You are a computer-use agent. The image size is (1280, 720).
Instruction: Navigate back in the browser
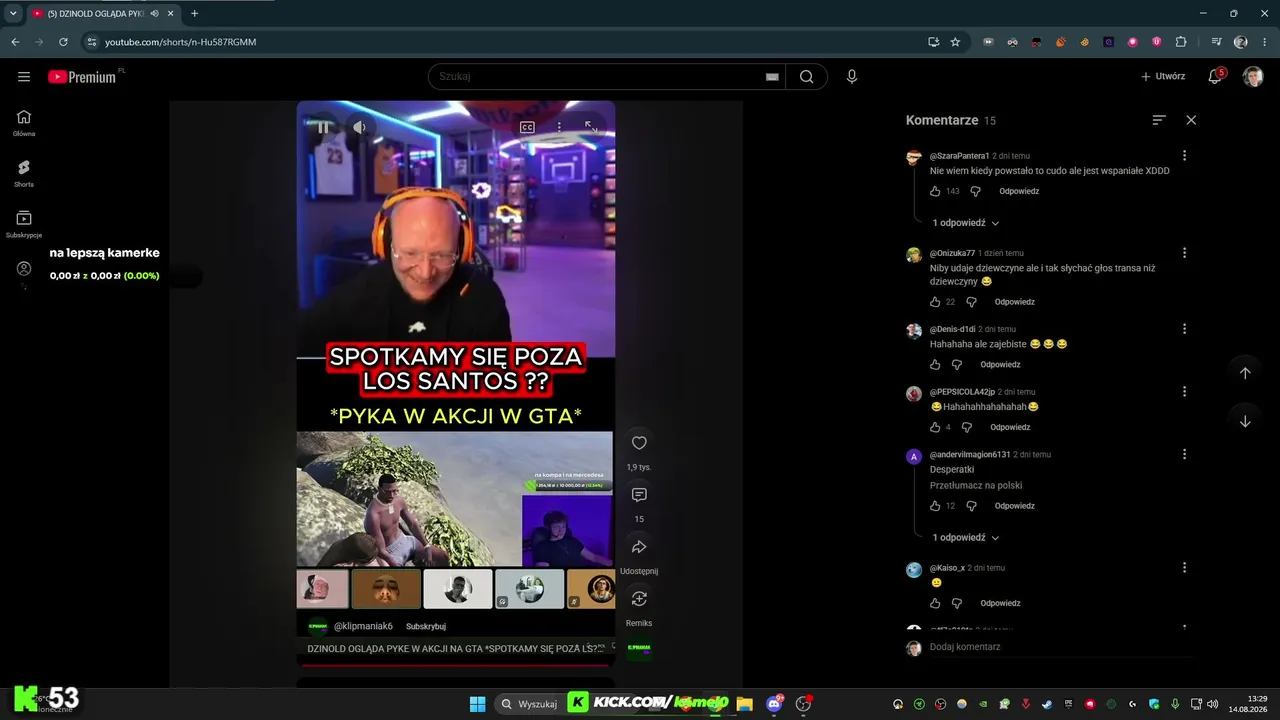pyautogui.click(x=15, y=42)
